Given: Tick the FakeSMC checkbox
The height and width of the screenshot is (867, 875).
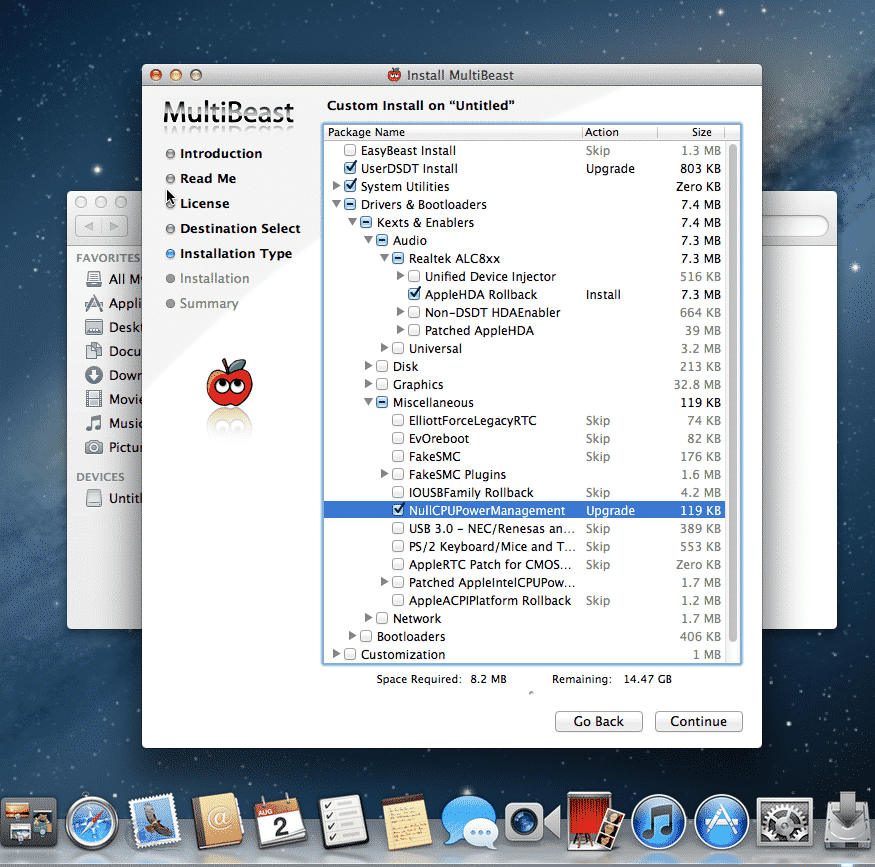Looking at the screenshot, I should point(398,457).
